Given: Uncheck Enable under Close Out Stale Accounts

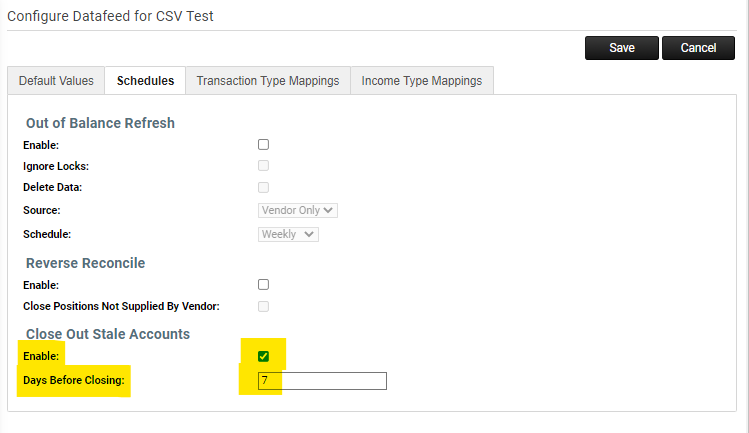Looking at the screenshot, I should [264, 356].
